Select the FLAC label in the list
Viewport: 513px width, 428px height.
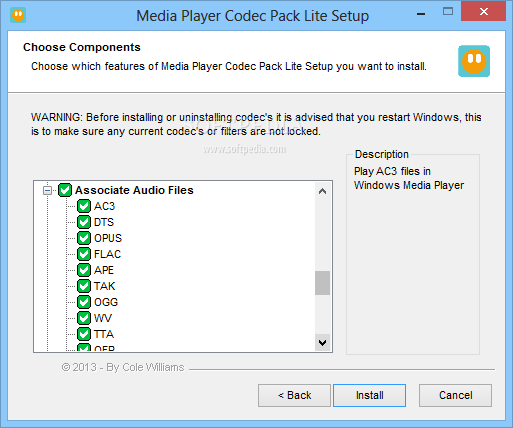pyautogui.click(x=107, y=254)
